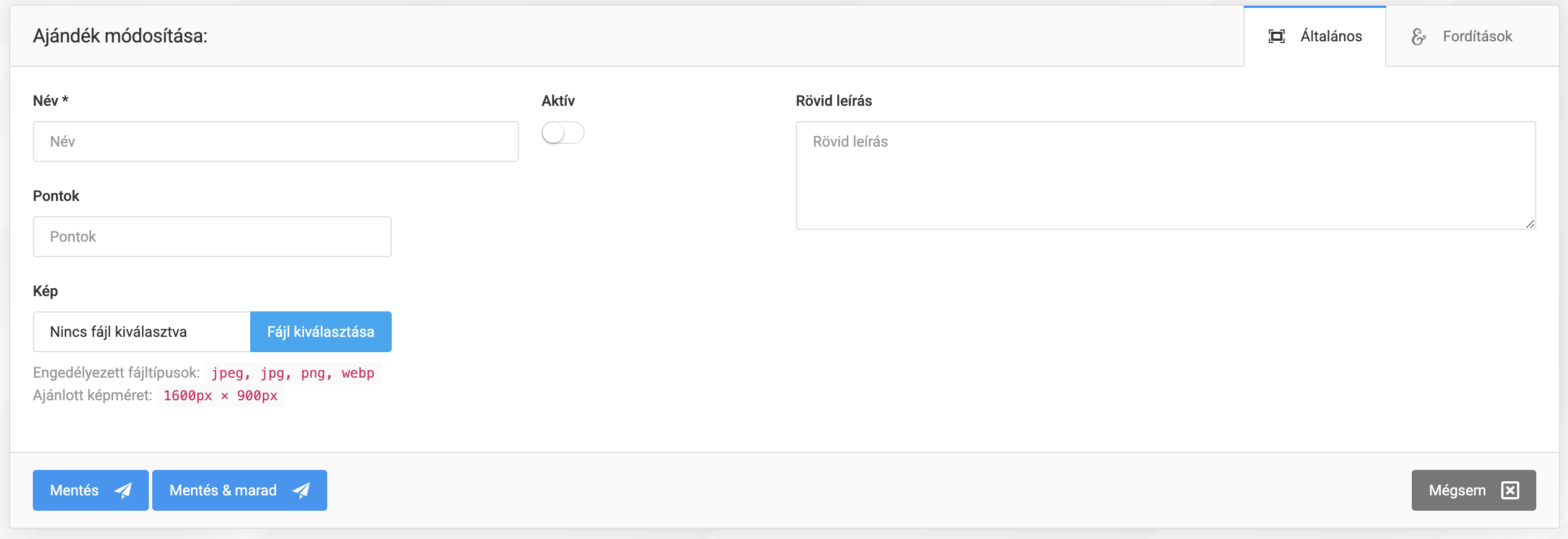Viewport: 1568px width, 539px height.
Task: Switch to the Általános tab
Action: pyautogui.click(x=1315, y=37)
